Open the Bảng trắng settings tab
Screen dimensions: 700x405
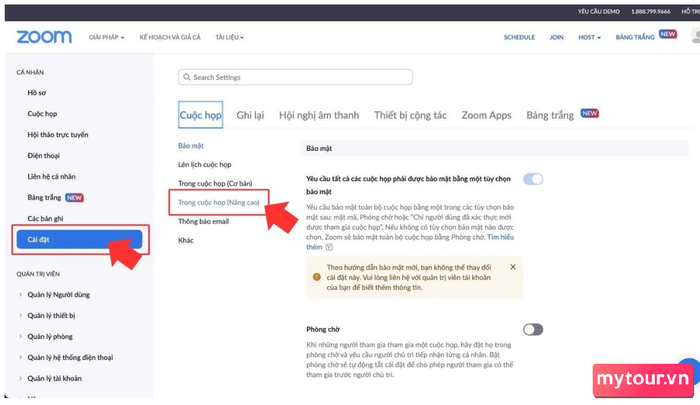pos(550,115)
